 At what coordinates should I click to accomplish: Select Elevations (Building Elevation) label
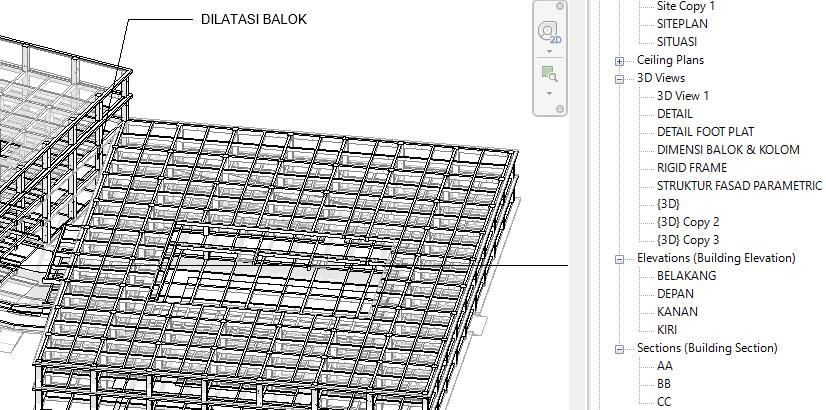click(716, 258)
